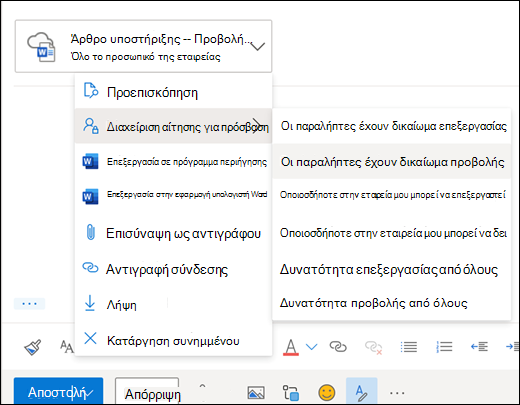
Task: Pick Οποιοσδήποτε στην εταιρεία μου μπορεί να επεξεργαστεί
Action: coord(392,194)
